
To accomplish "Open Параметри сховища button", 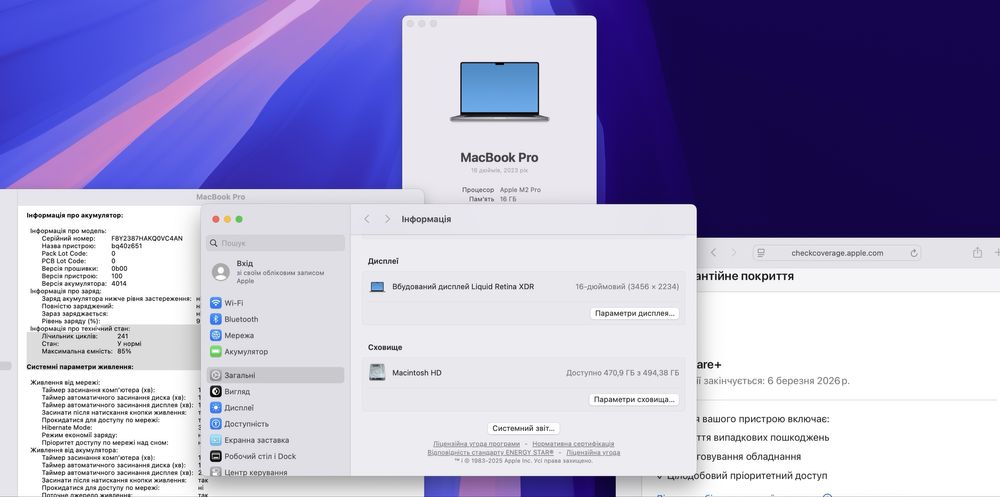I will click(x=634, y=399).
